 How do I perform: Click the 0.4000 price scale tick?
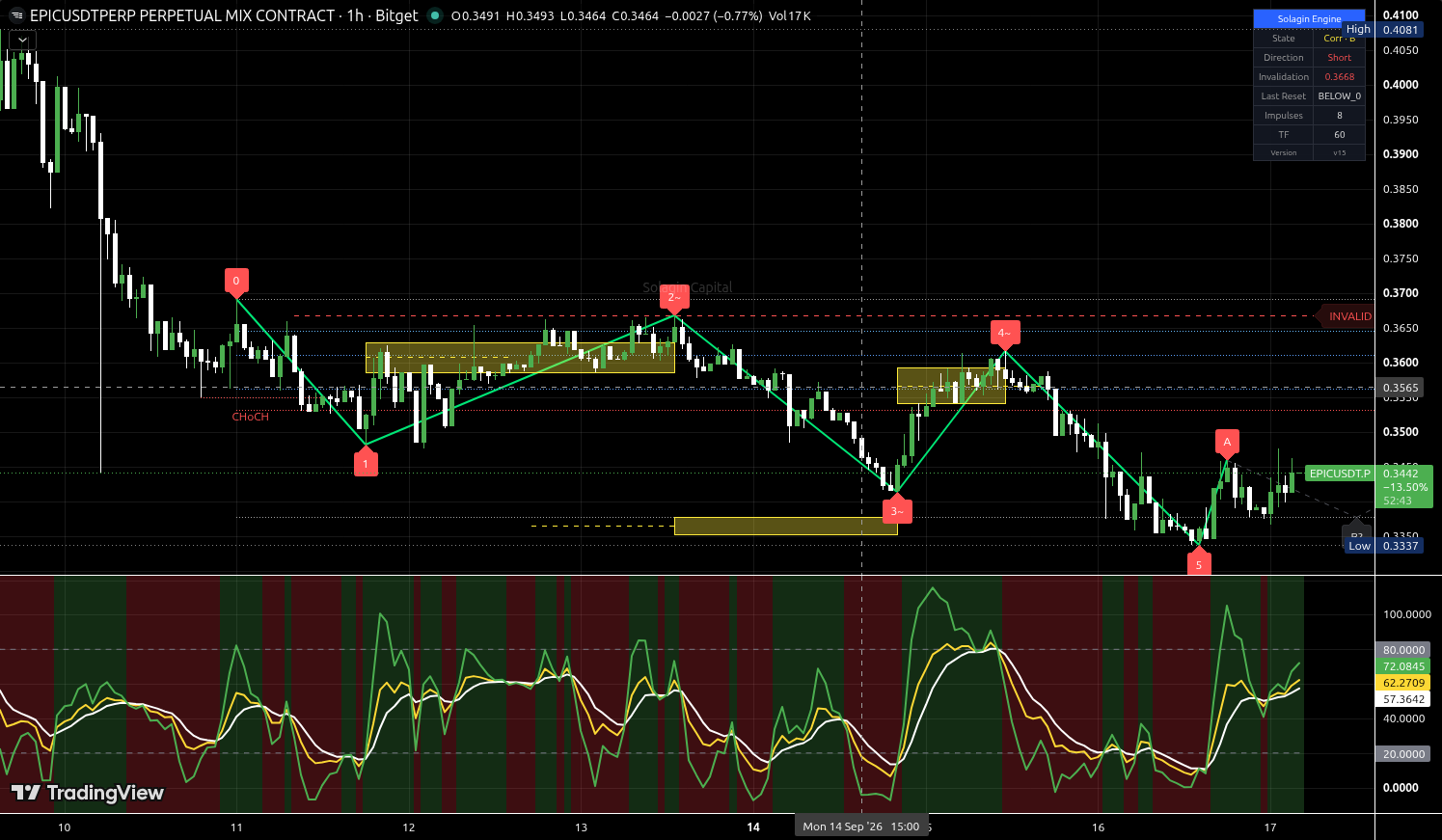click(1401, 85)
